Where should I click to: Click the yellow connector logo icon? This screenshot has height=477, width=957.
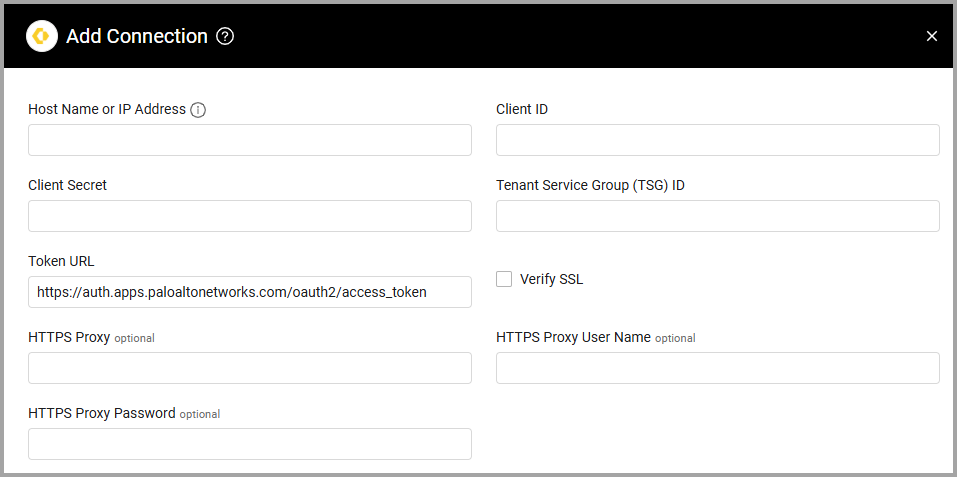click(x=42, y=36)
